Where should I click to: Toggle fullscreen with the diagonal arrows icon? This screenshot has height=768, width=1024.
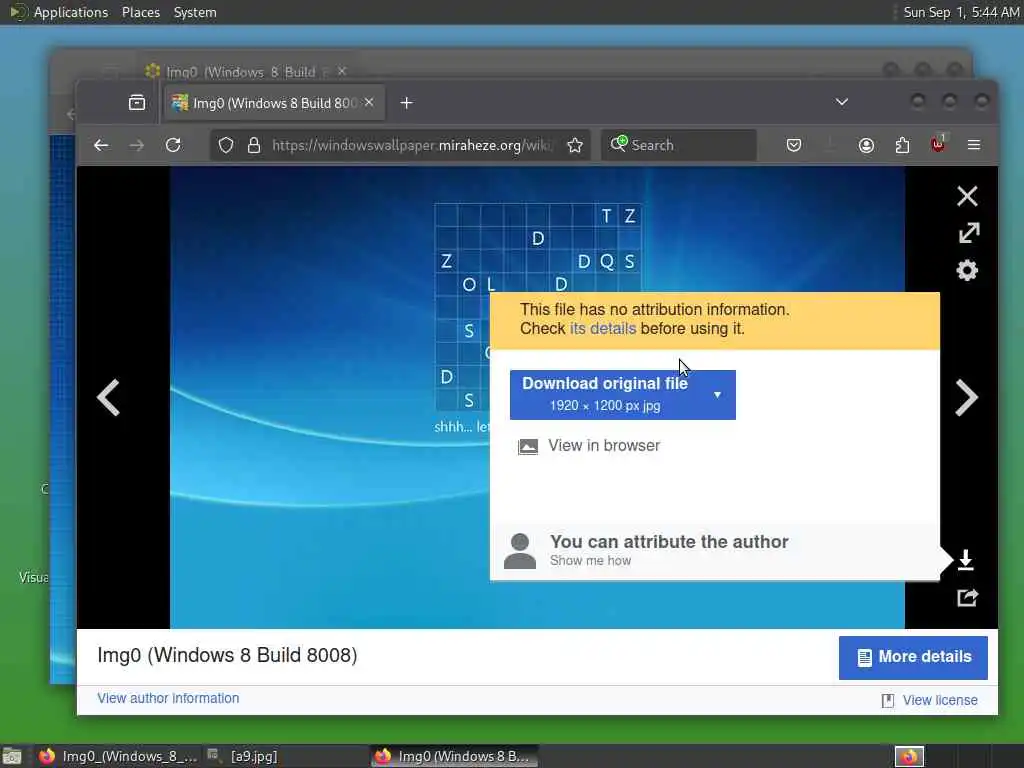pos(968,233)
